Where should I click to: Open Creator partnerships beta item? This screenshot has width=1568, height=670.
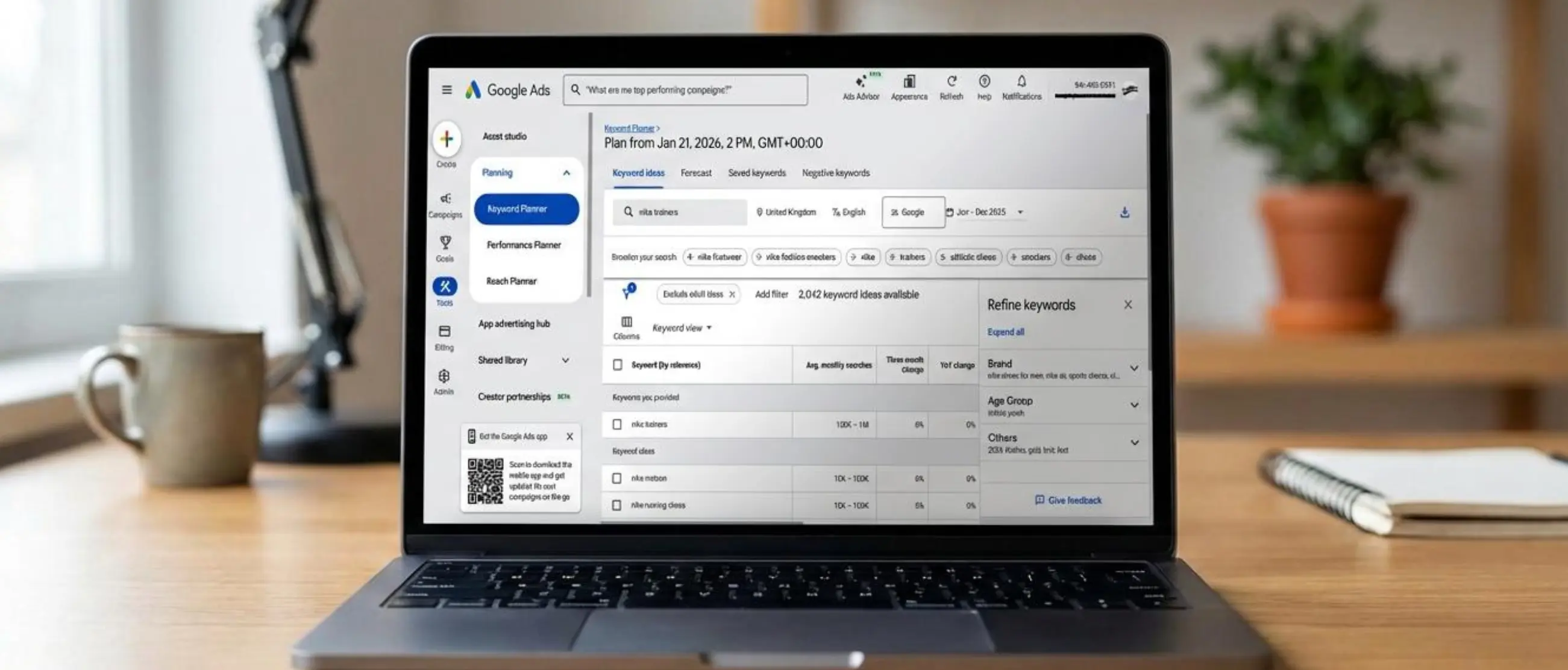[x=524, y=397]
